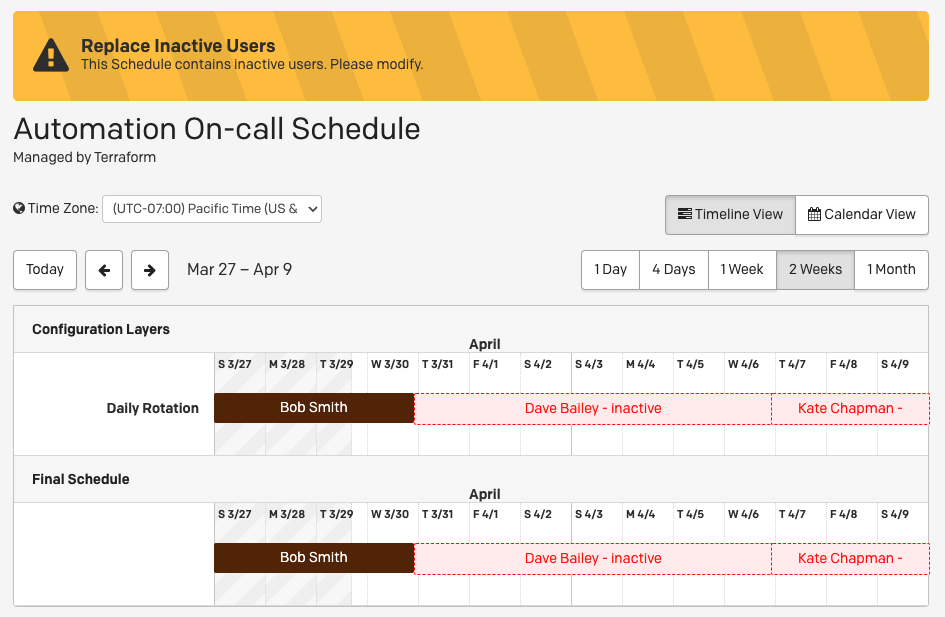Click Kate Chapman shift in Daily Rotation
Viewport: 945px width, 617px height.
pyautogui.click(x=850, y=409)
